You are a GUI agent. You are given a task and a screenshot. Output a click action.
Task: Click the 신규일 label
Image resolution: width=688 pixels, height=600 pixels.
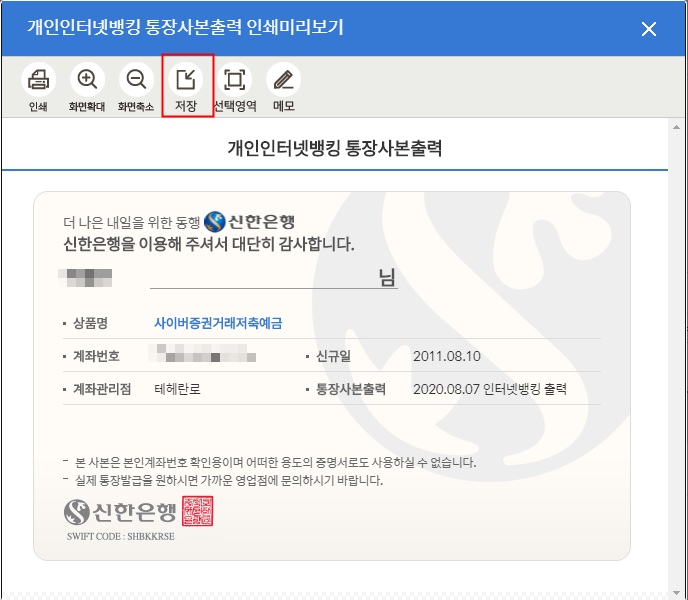[x=333, y=356]
